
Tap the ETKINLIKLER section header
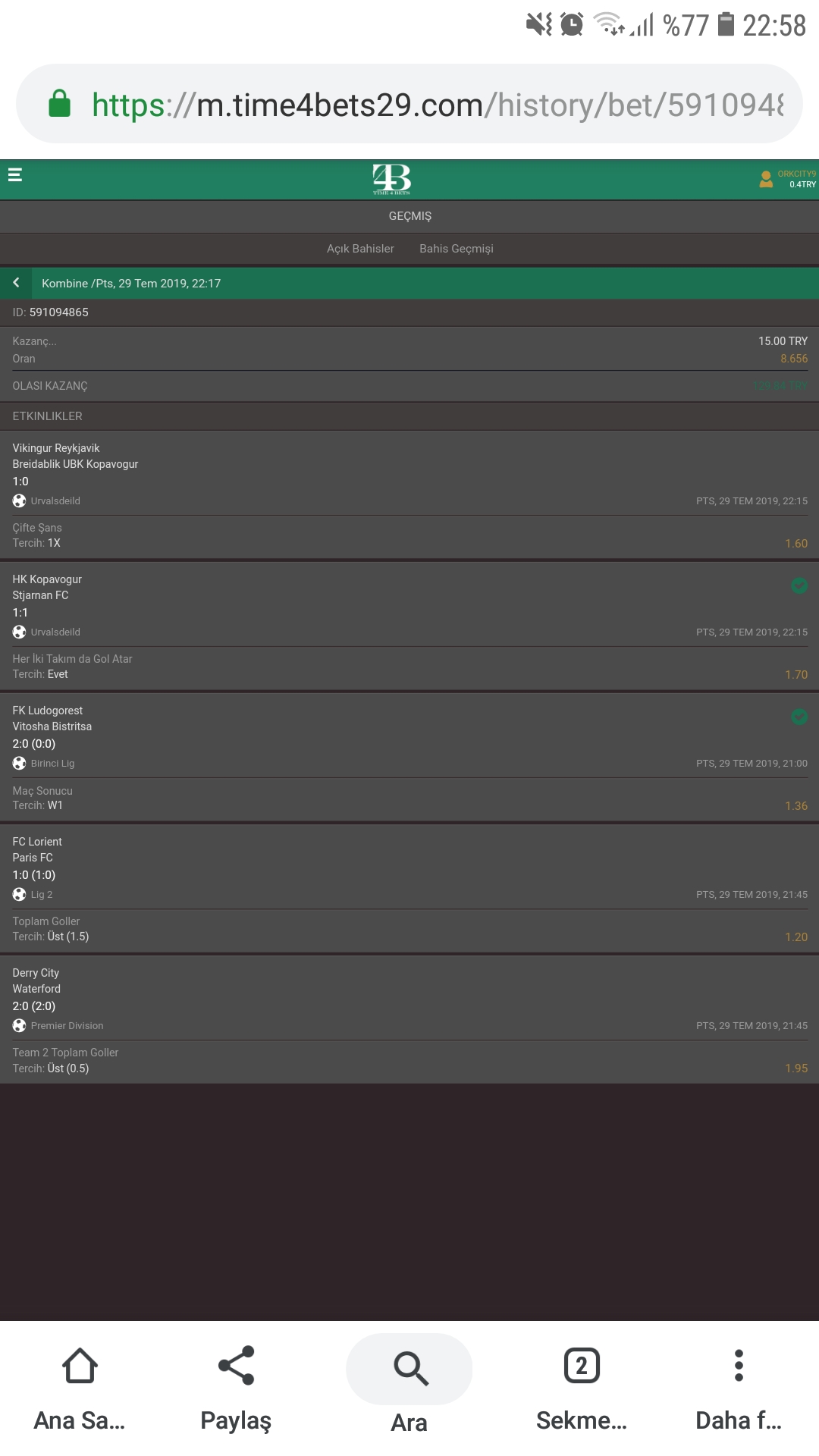(x=47, y=416)
